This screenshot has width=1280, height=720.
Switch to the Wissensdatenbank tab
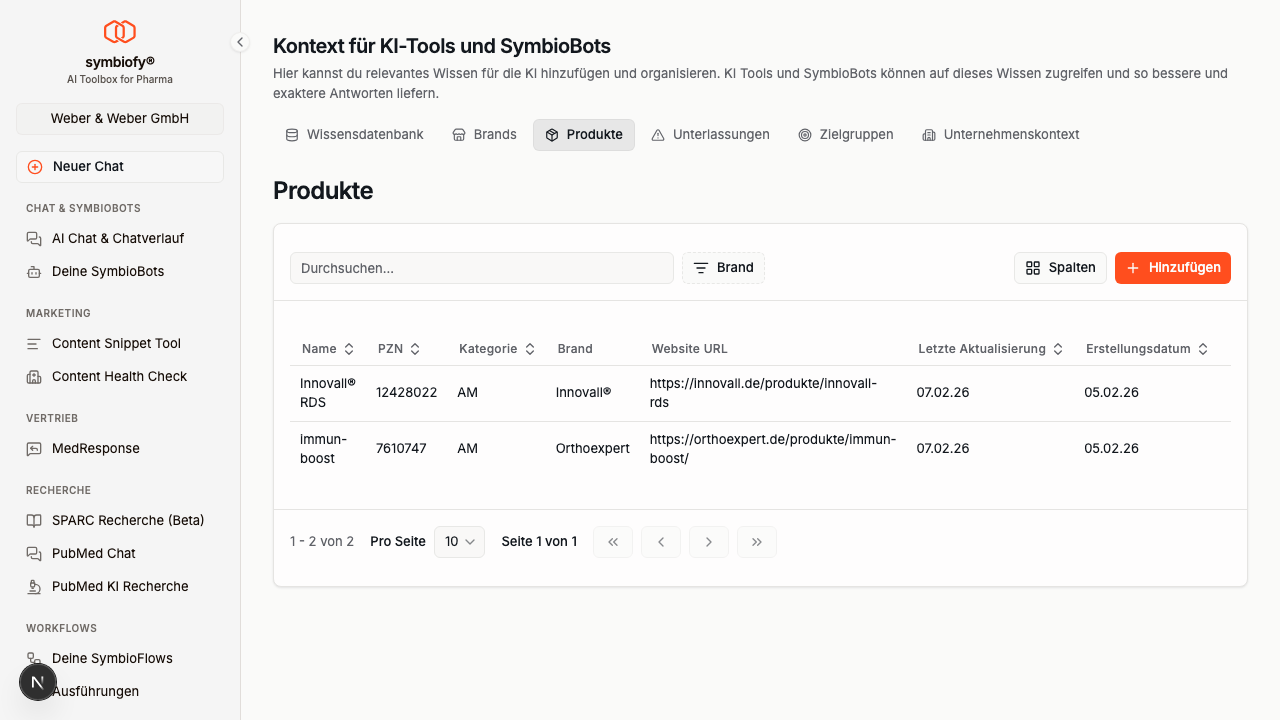pos(355,135)
